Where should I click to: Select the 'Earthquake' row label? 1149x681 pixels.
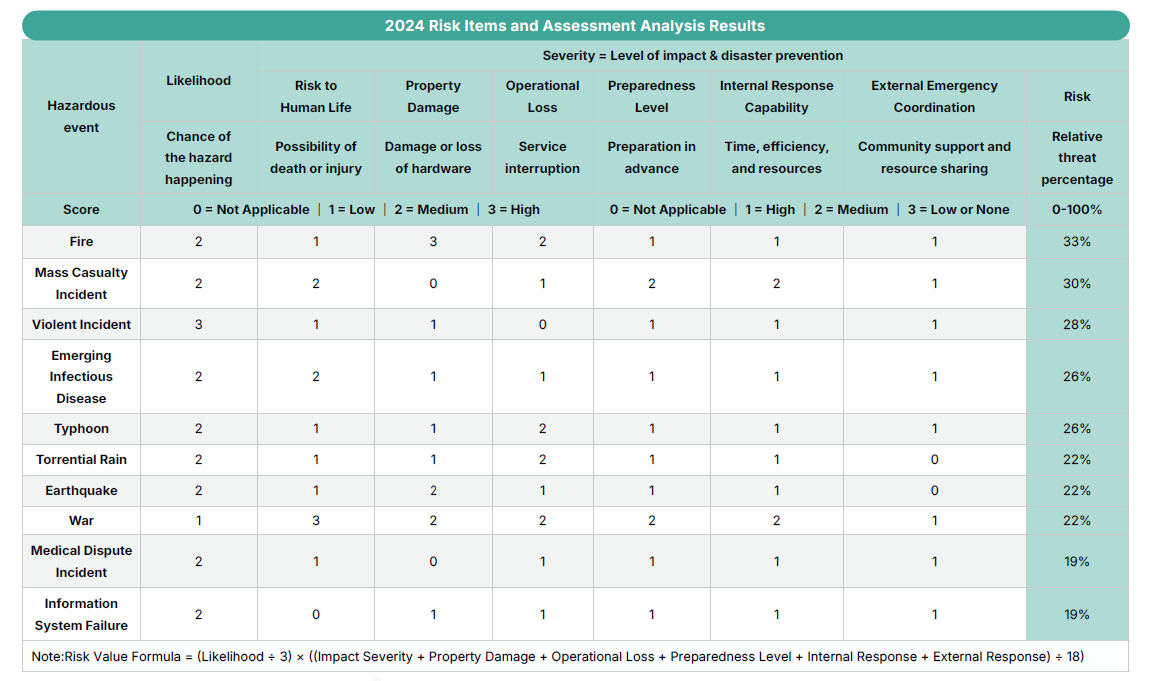[81, 491]
